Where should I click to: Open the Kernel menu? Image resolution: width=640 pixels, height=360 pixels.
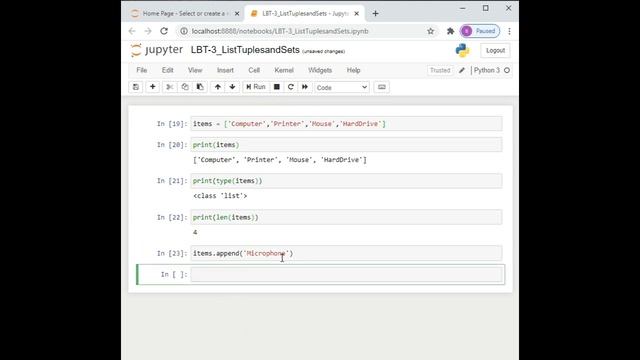coord(284,70)
